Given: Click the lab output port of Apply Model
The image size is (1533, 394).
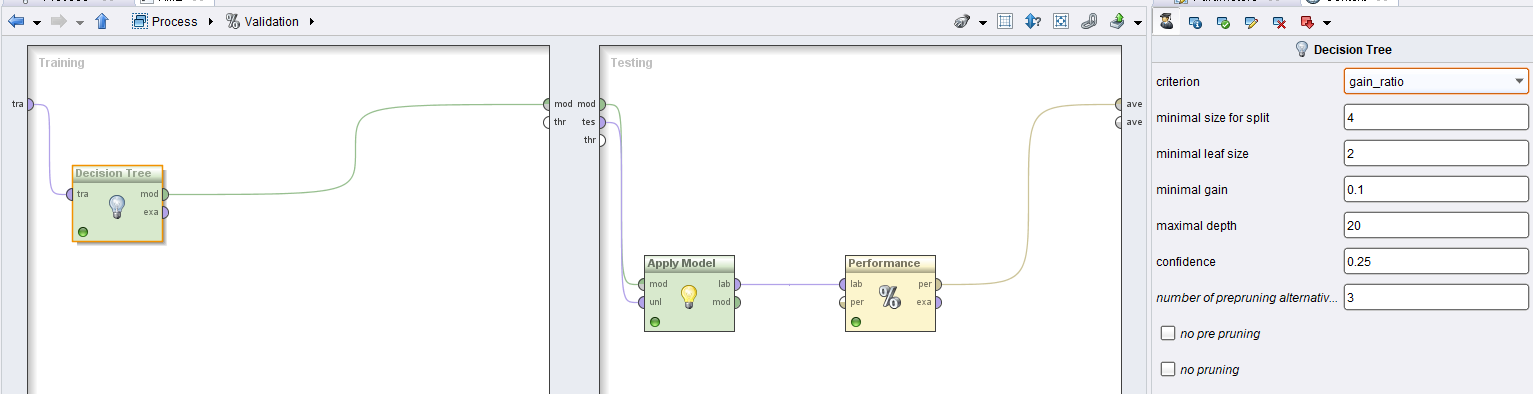Looking at the screenshot, I should (737, 284).
